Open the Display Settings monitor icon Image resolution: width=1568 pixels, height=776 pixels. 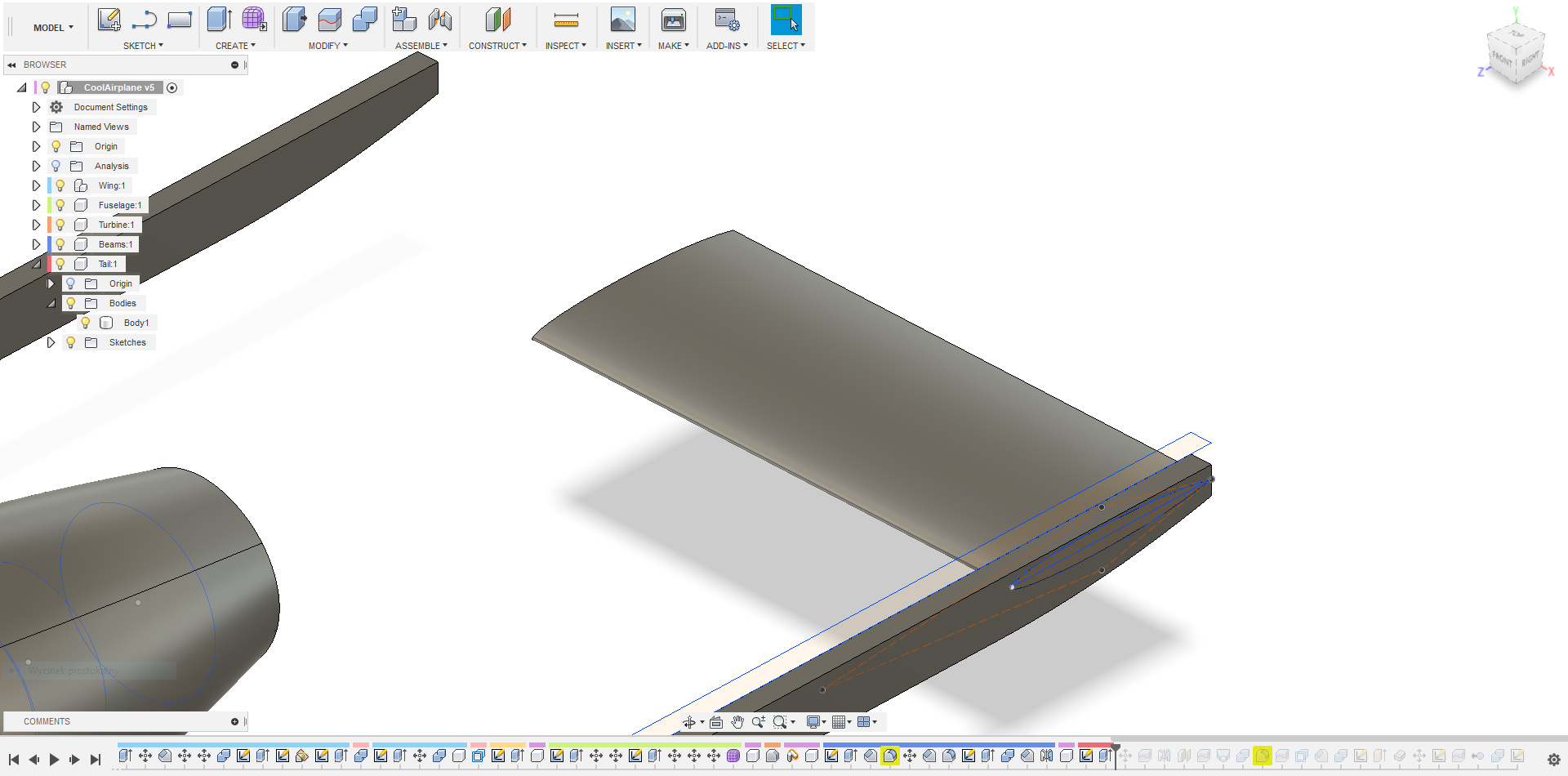[x=813, y=722]
